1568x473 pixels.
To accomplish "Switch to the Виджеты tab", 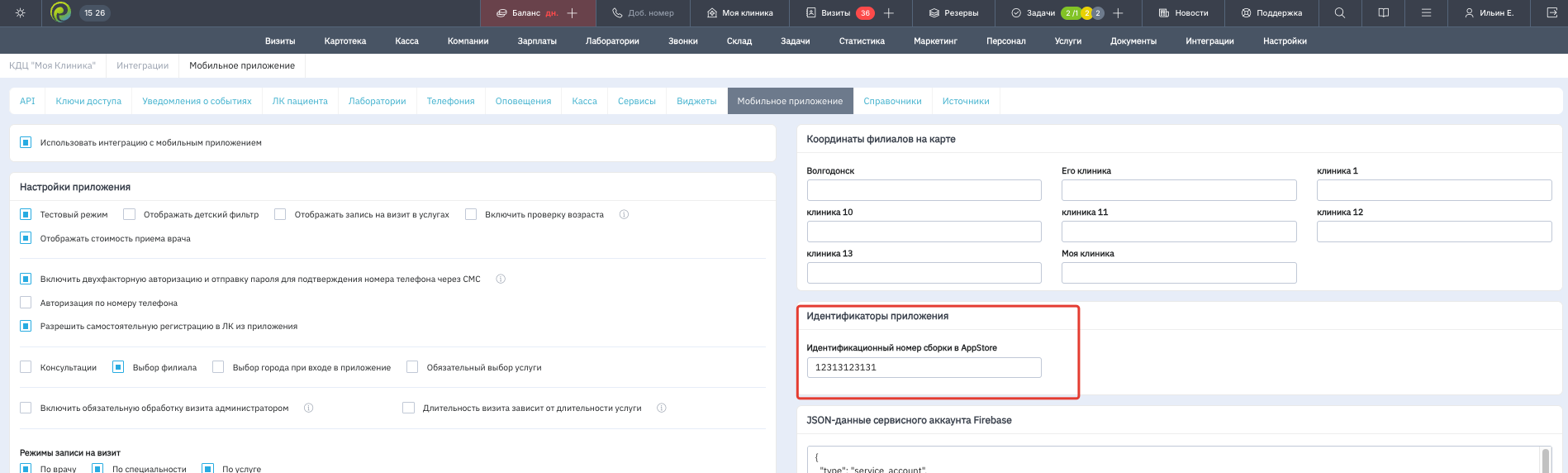I will [696, 101].
